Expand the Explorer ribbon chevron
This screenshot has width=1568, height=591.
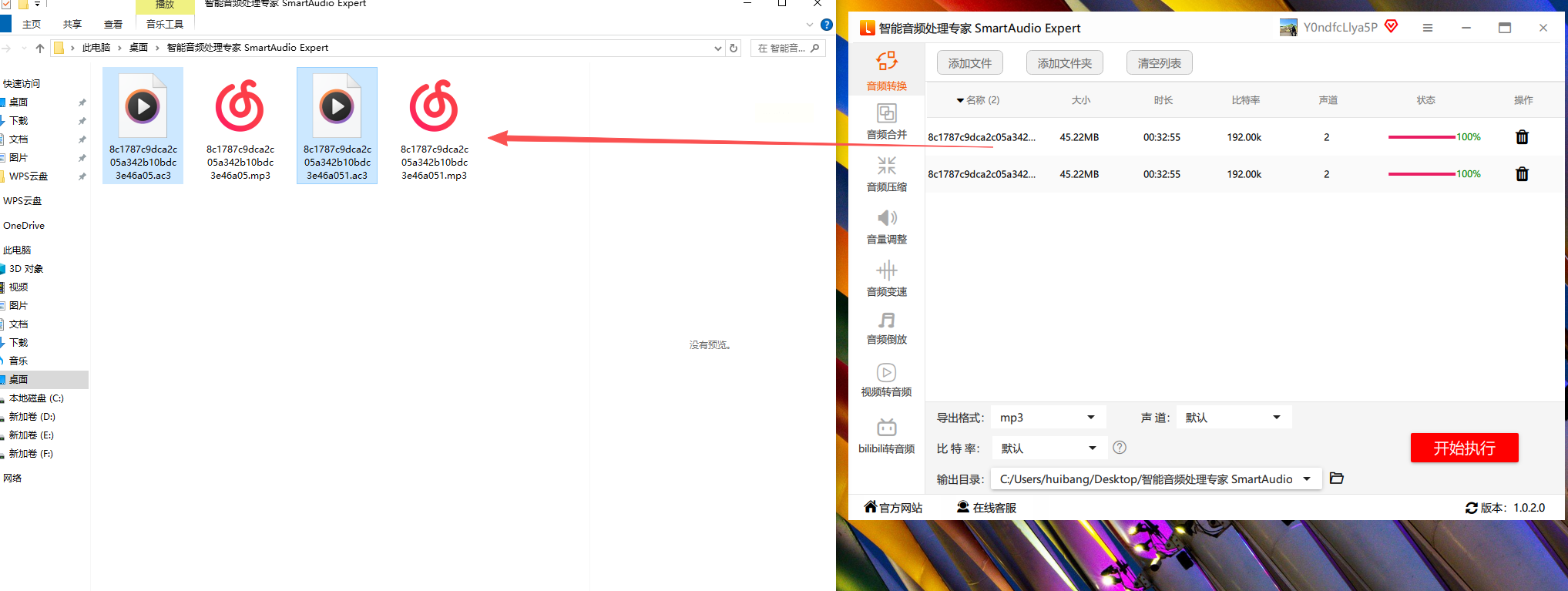[x=810, y=25]
